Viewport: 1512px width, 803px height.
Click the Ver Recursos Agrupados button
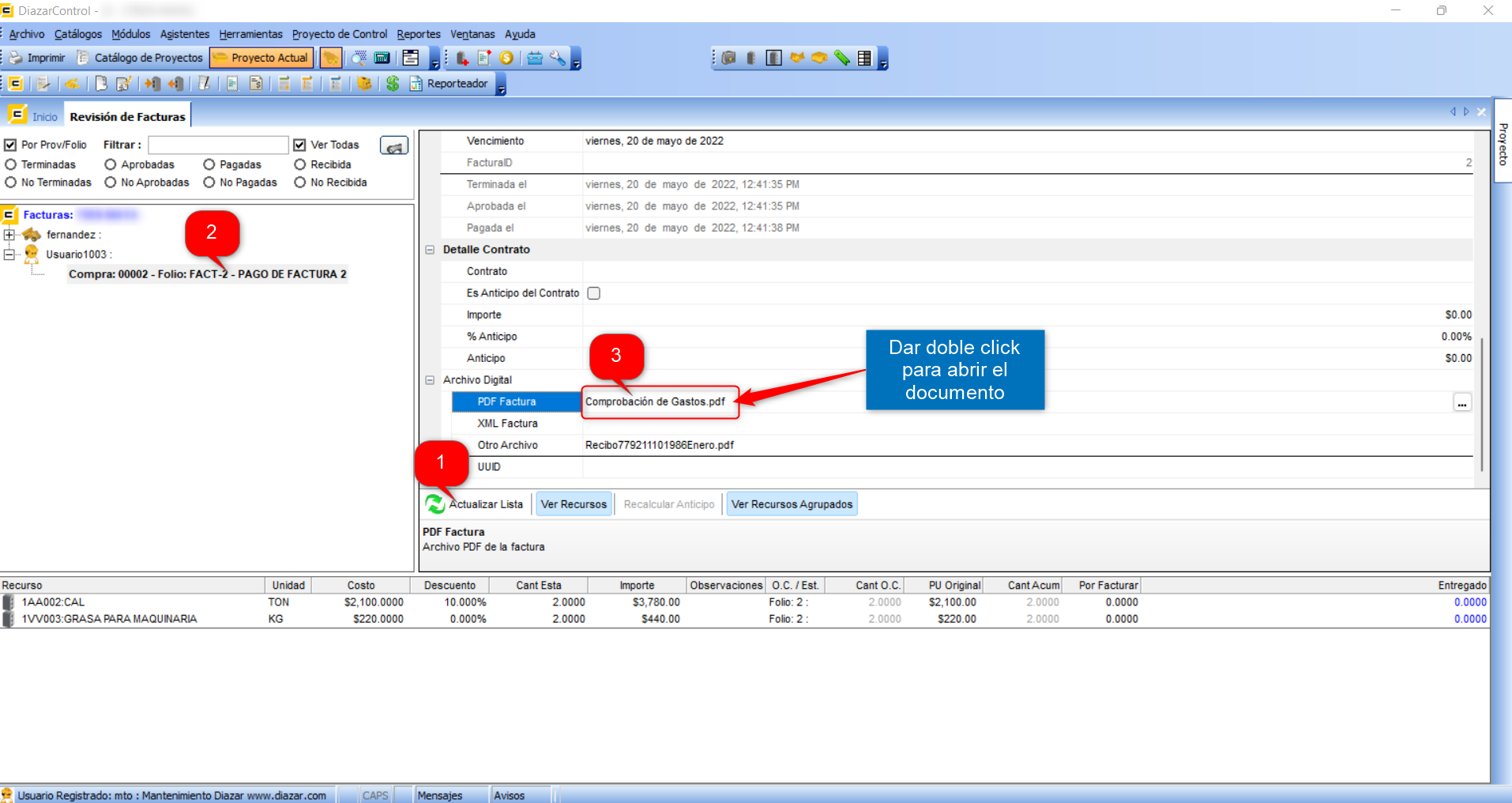click(792, 504)
